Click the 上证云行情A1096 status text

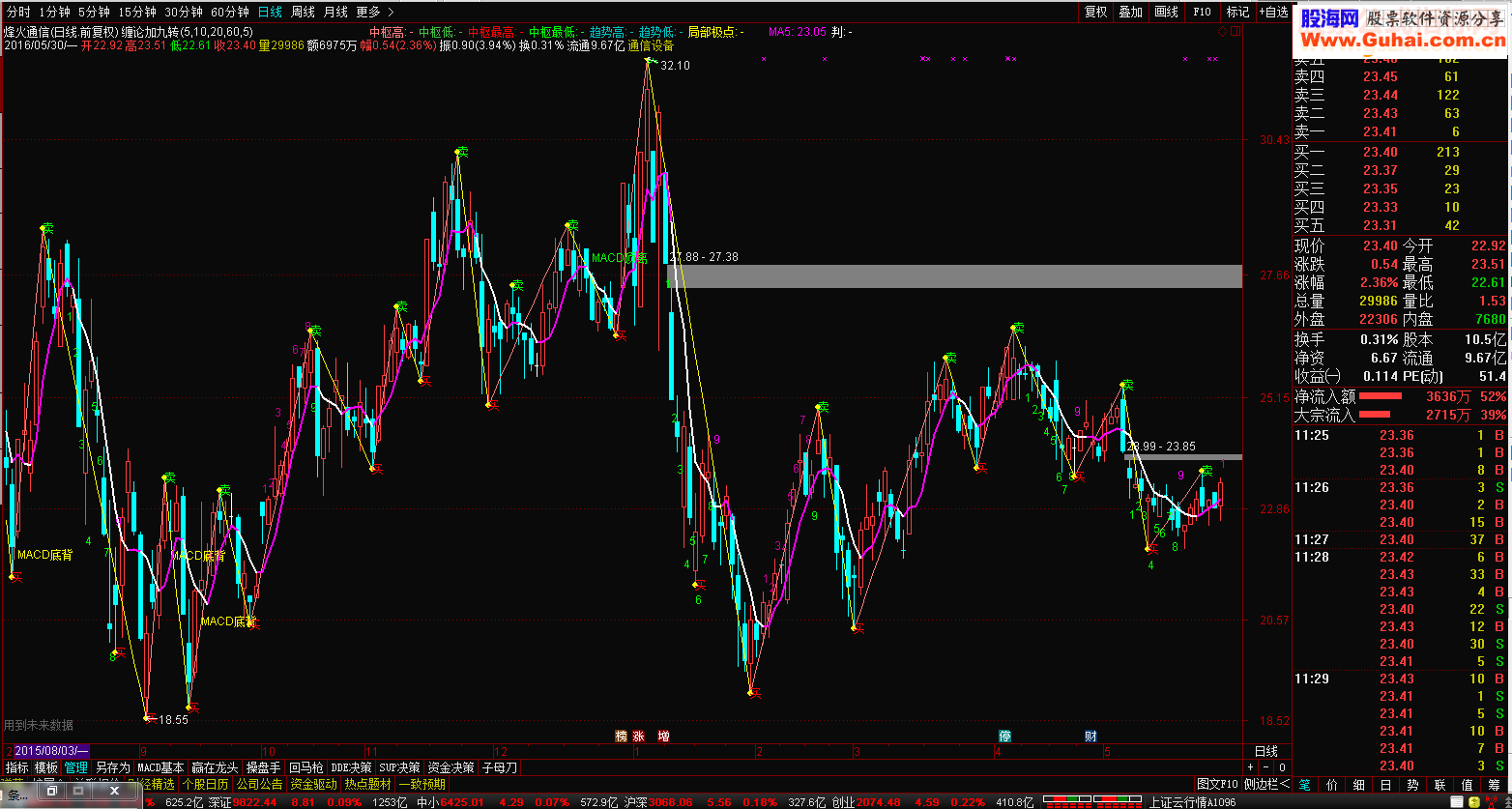point(1192,802)
